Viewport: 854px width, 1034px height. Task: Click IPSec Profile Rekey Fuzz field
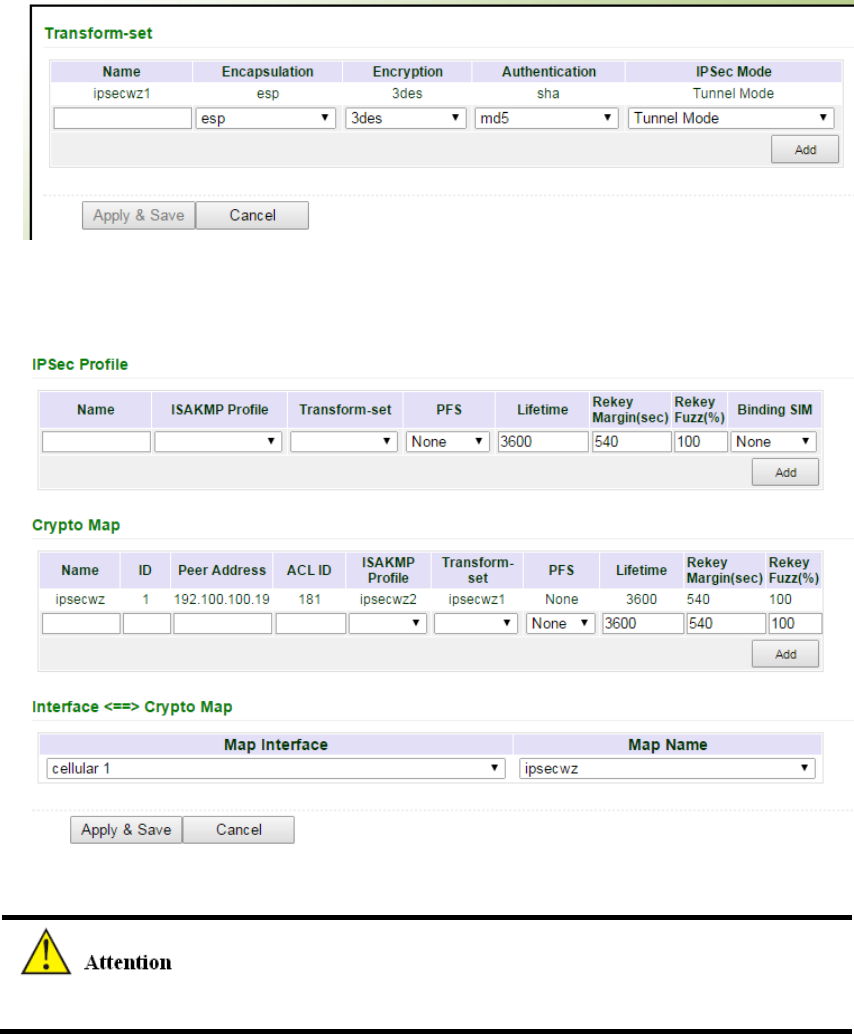(x=700, y=442)
